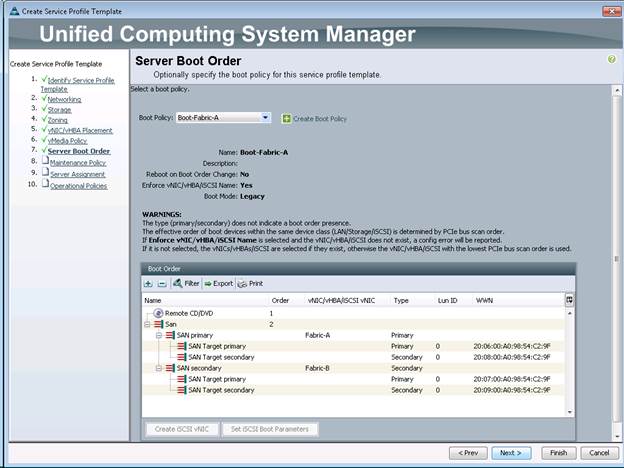Image resolution: width=624 pixels, height=468 pixels.
Task: Select SAN Target secondary with WWN 20:08:00
Action: click(353, 357)
